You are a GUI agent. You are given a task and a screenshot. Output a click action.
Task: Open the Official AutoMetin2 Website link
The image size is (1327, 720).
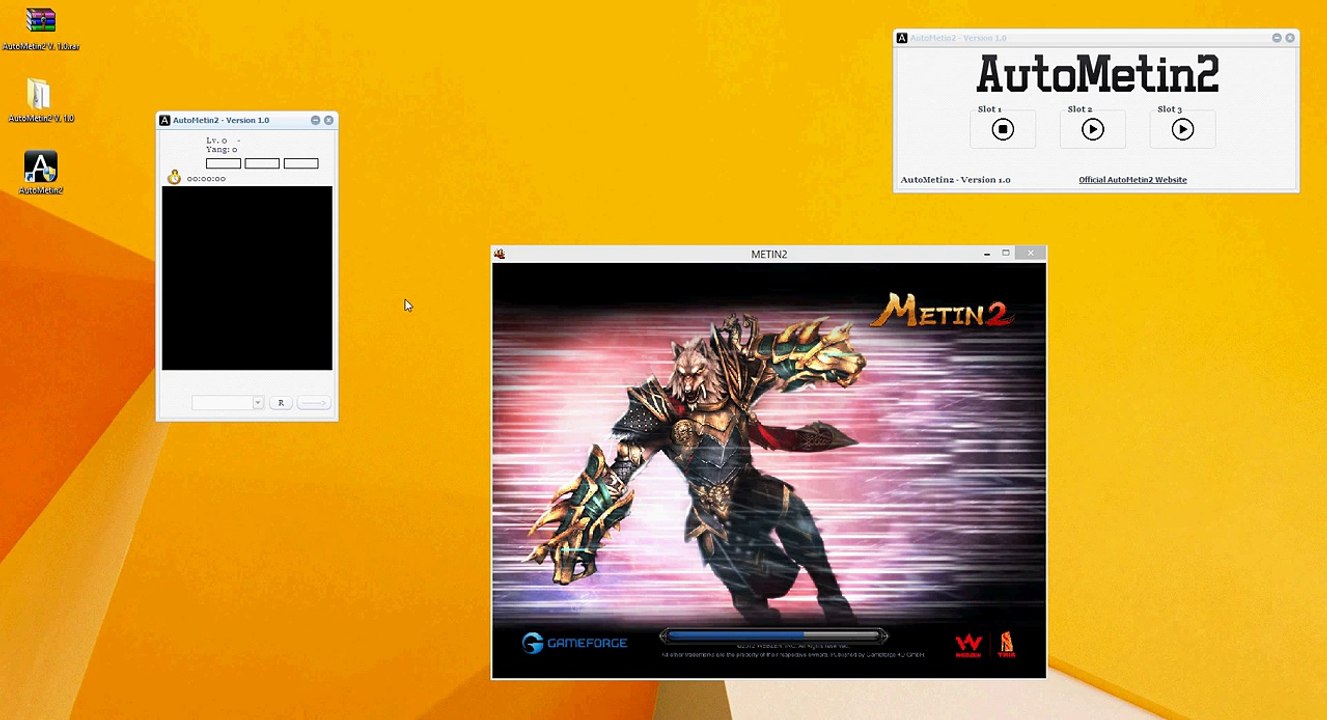coord(1132,180)
